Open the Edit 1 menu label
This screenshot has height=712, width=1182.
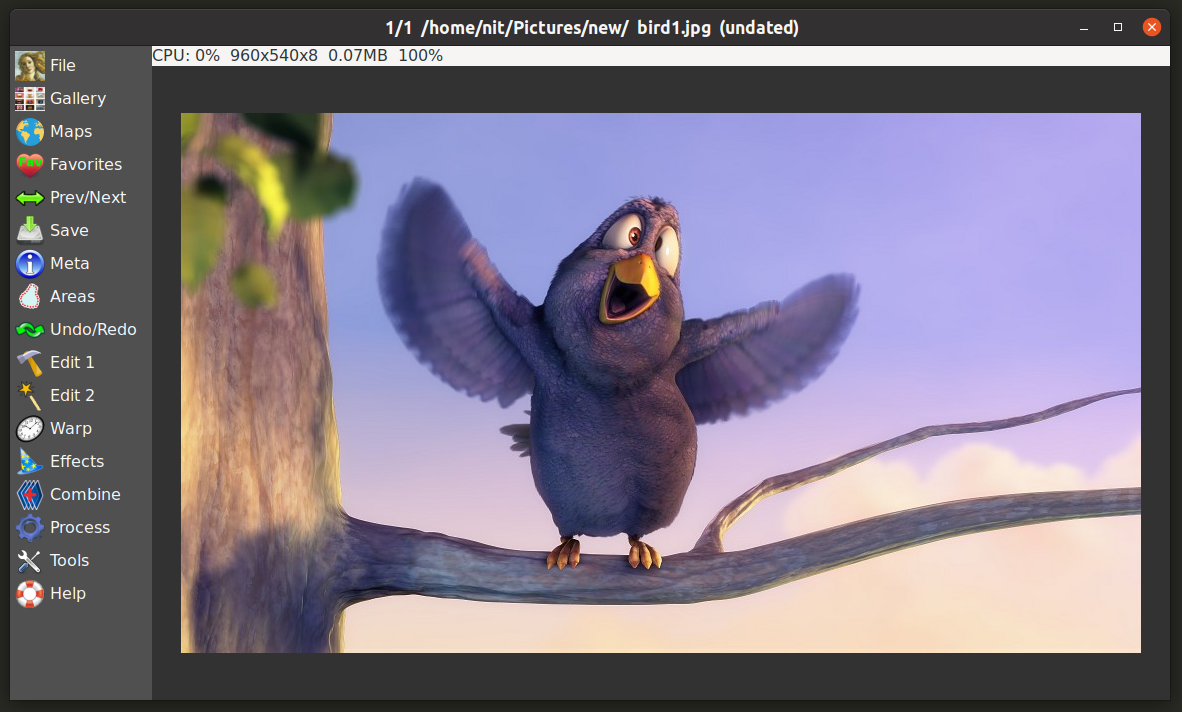click(72, 363)
